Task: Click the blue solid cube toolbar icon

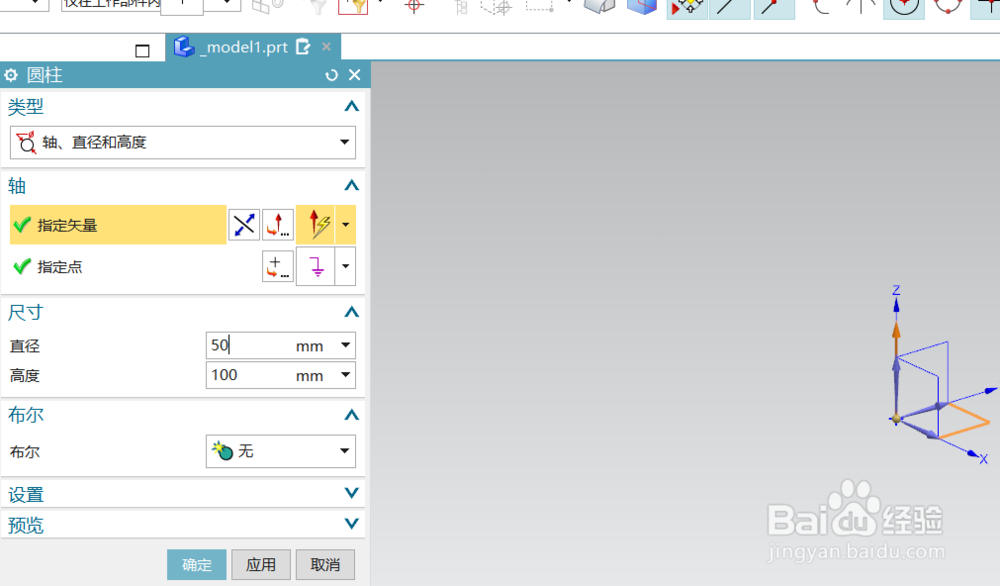Action: tap(642, 7)
